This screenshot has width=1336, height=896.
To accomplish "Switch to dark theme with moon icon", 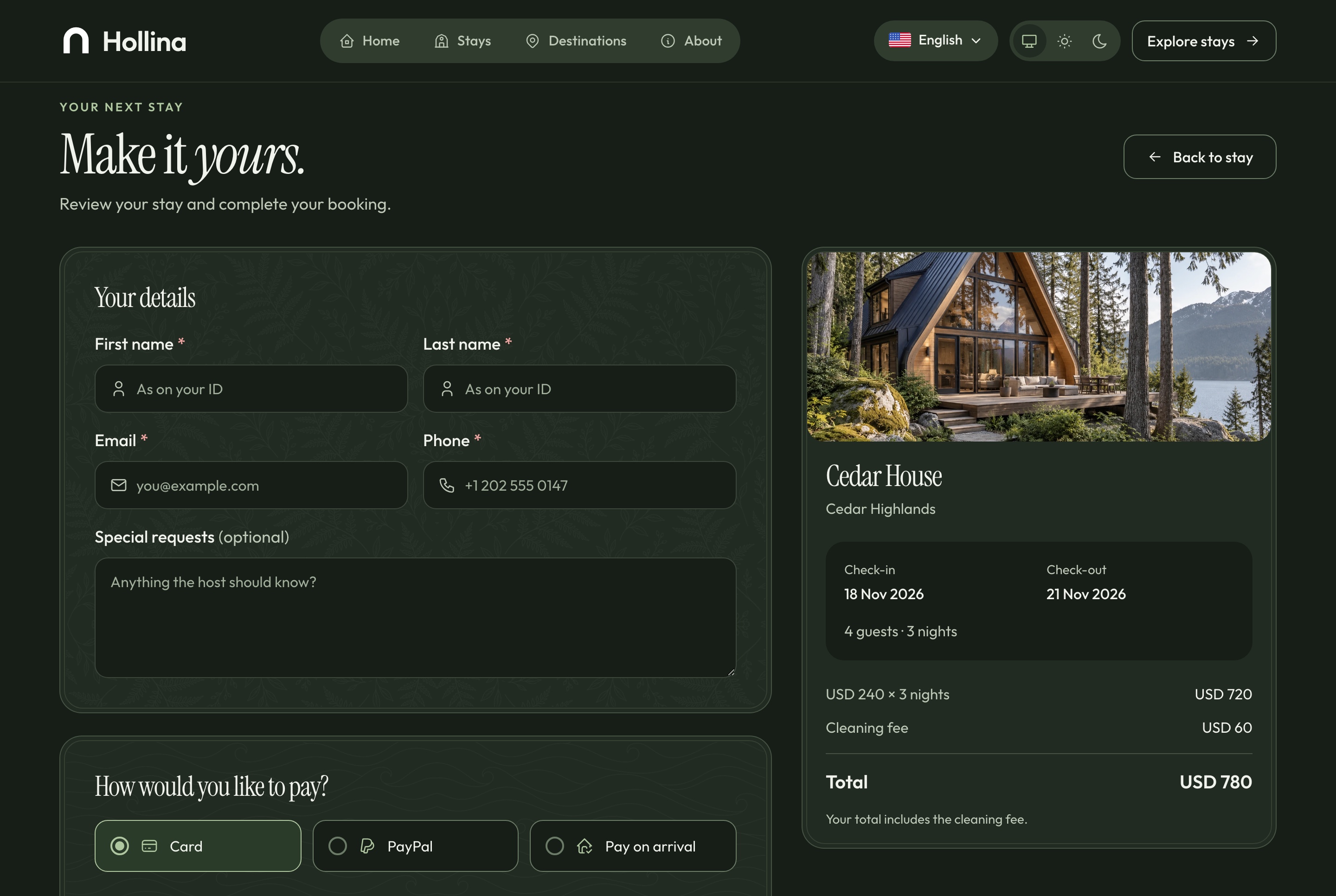I will coord(1099,41).
